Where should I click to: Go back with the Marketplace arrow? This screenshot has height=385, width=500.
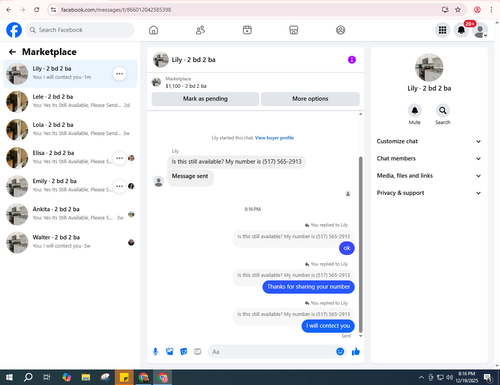click(12, 52)
